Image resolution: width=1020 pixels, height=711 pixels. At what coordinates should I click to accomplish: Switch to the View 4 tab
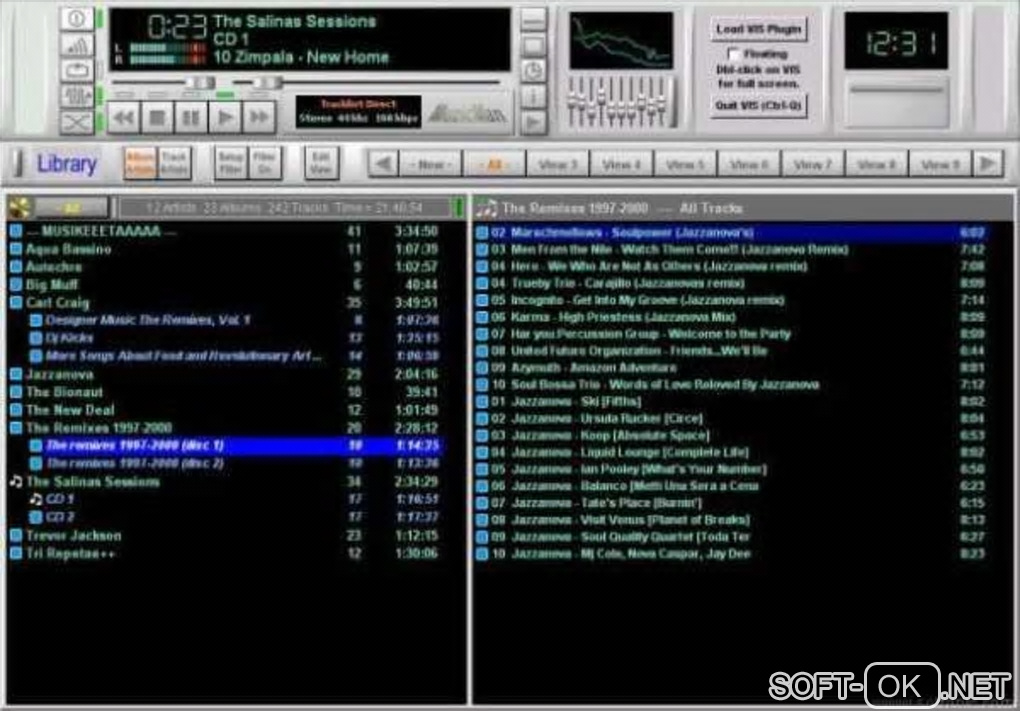[x=622, y=164]
